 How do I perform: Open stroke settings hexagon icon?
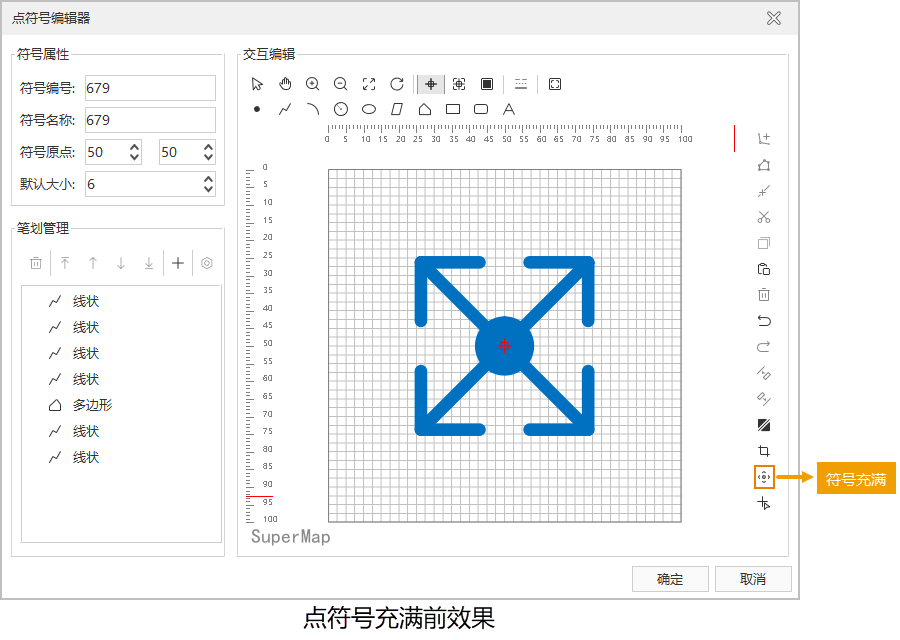(x=207, y=263)
